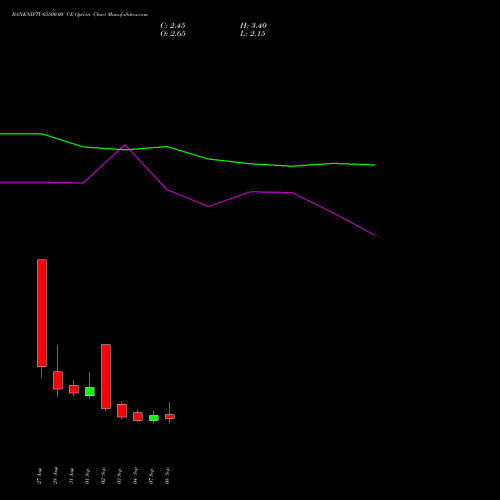
Task: Click the BANKNIFTY CE Option chart title
Action: click(x=80, y=15)
